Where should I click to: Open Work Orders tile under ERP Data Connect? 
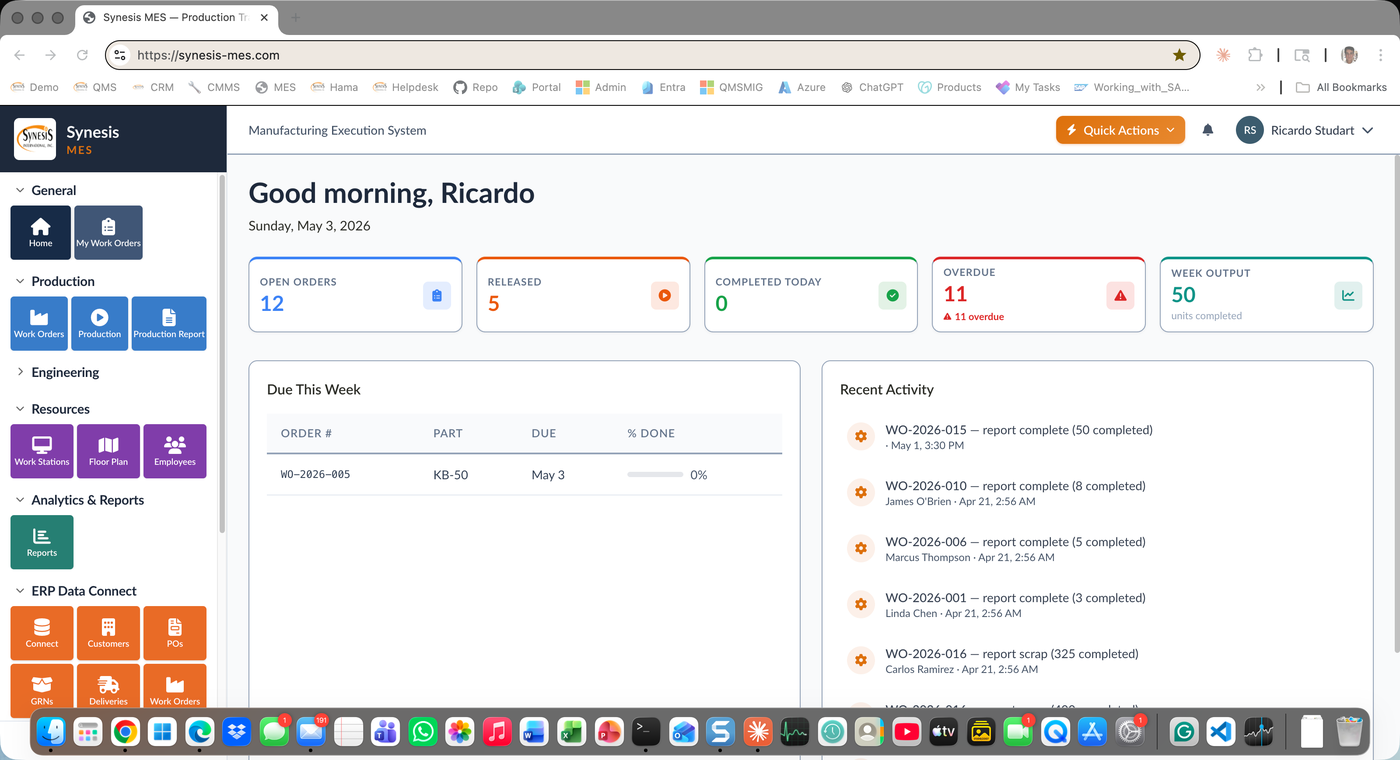[x=175, y=690]
